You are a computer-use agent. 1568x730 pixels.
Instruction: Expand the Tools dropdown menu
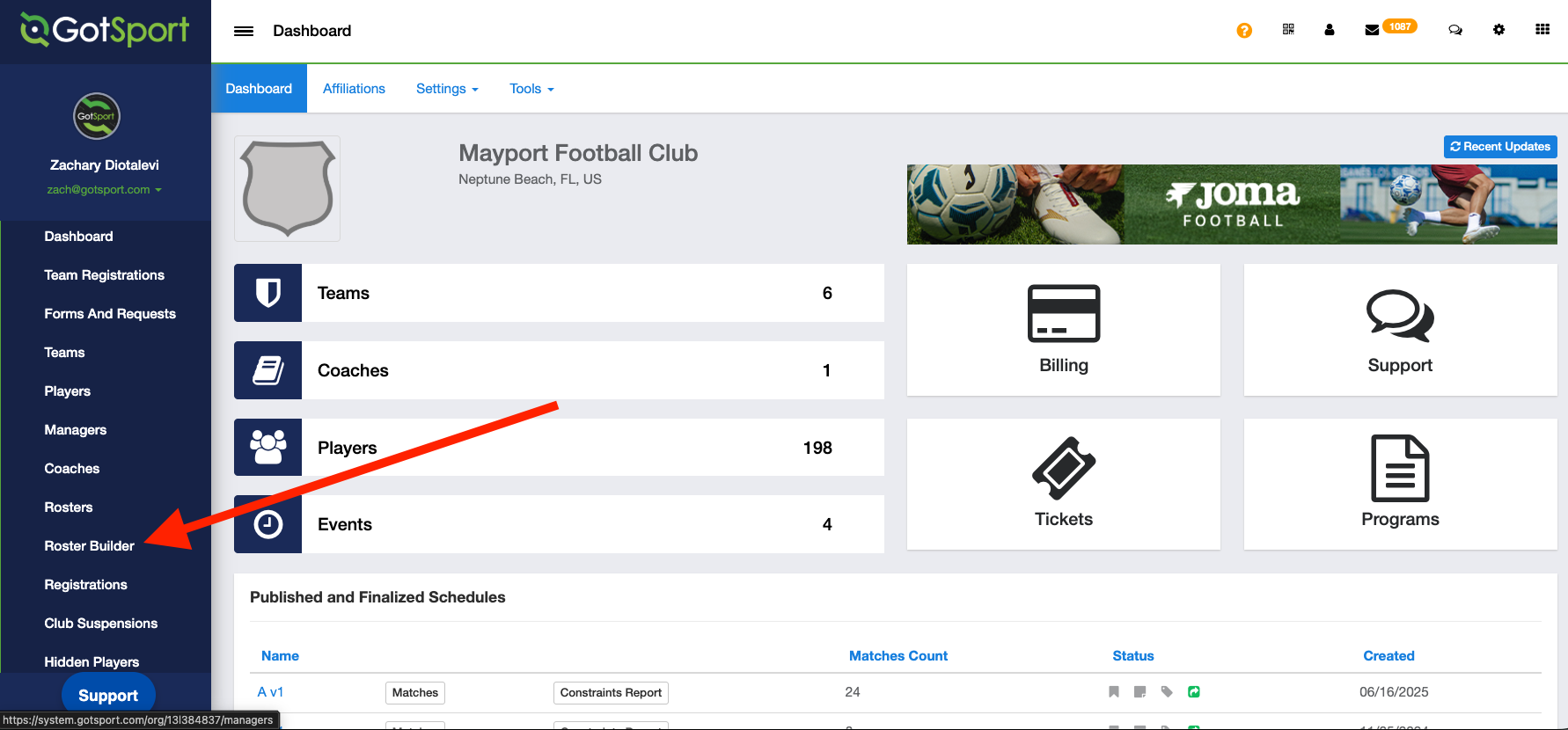tap(531, 89)
